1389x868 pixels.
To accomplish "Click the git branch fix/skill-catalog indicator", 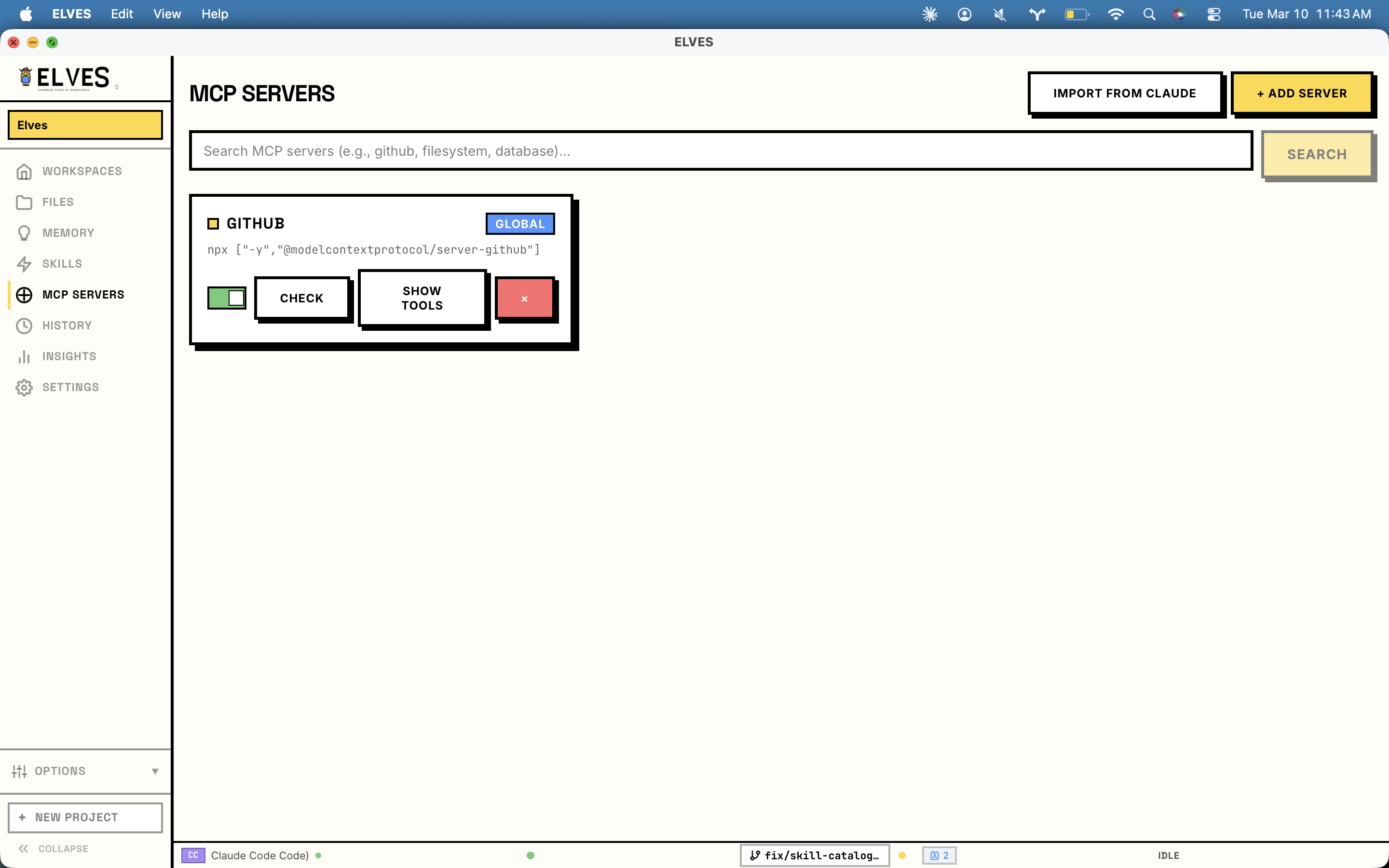I will 815,855.
